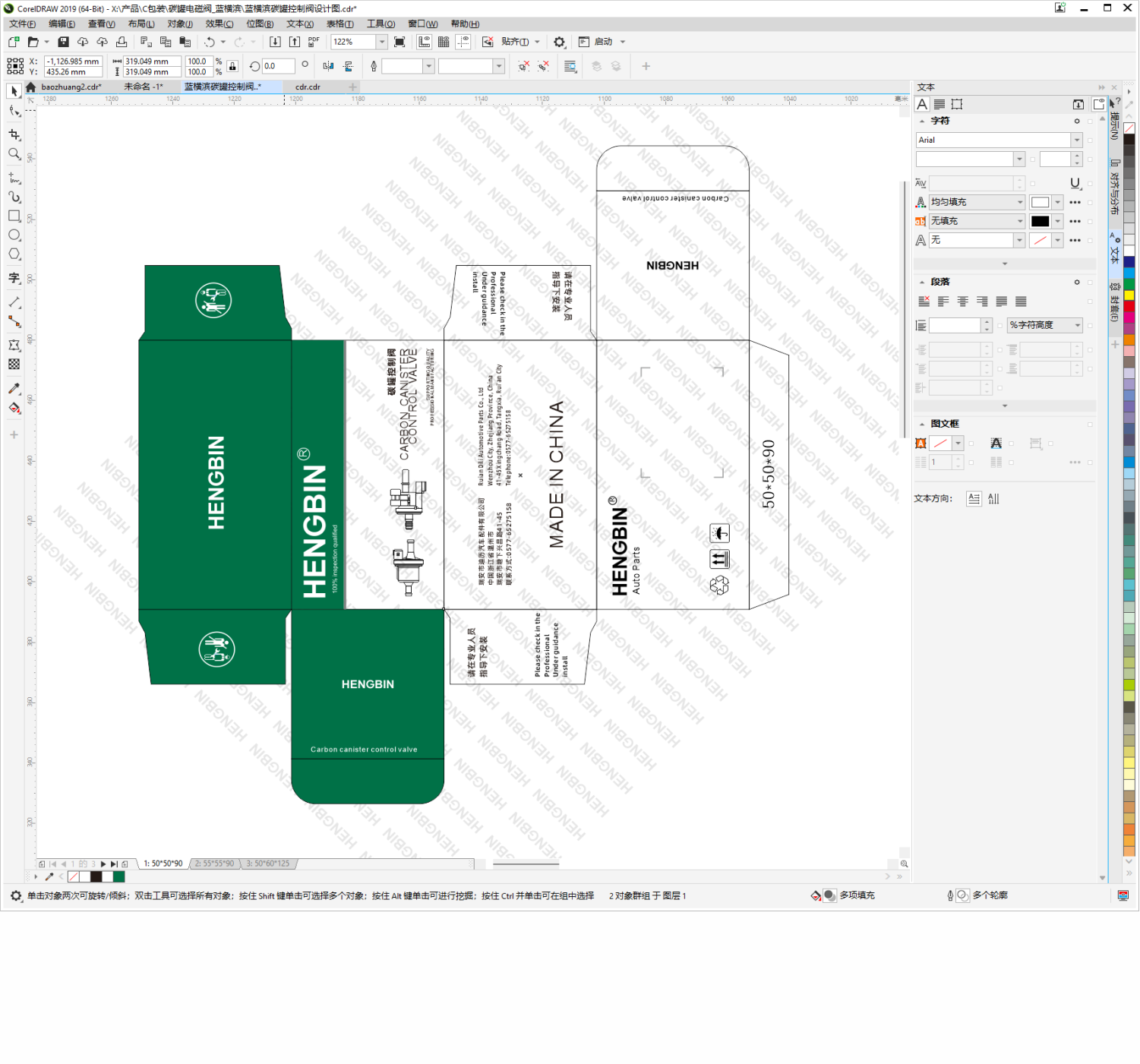Select the Zoom magnifier tool
Screen dimensions: 1140x1064
(x=14, y=154)
